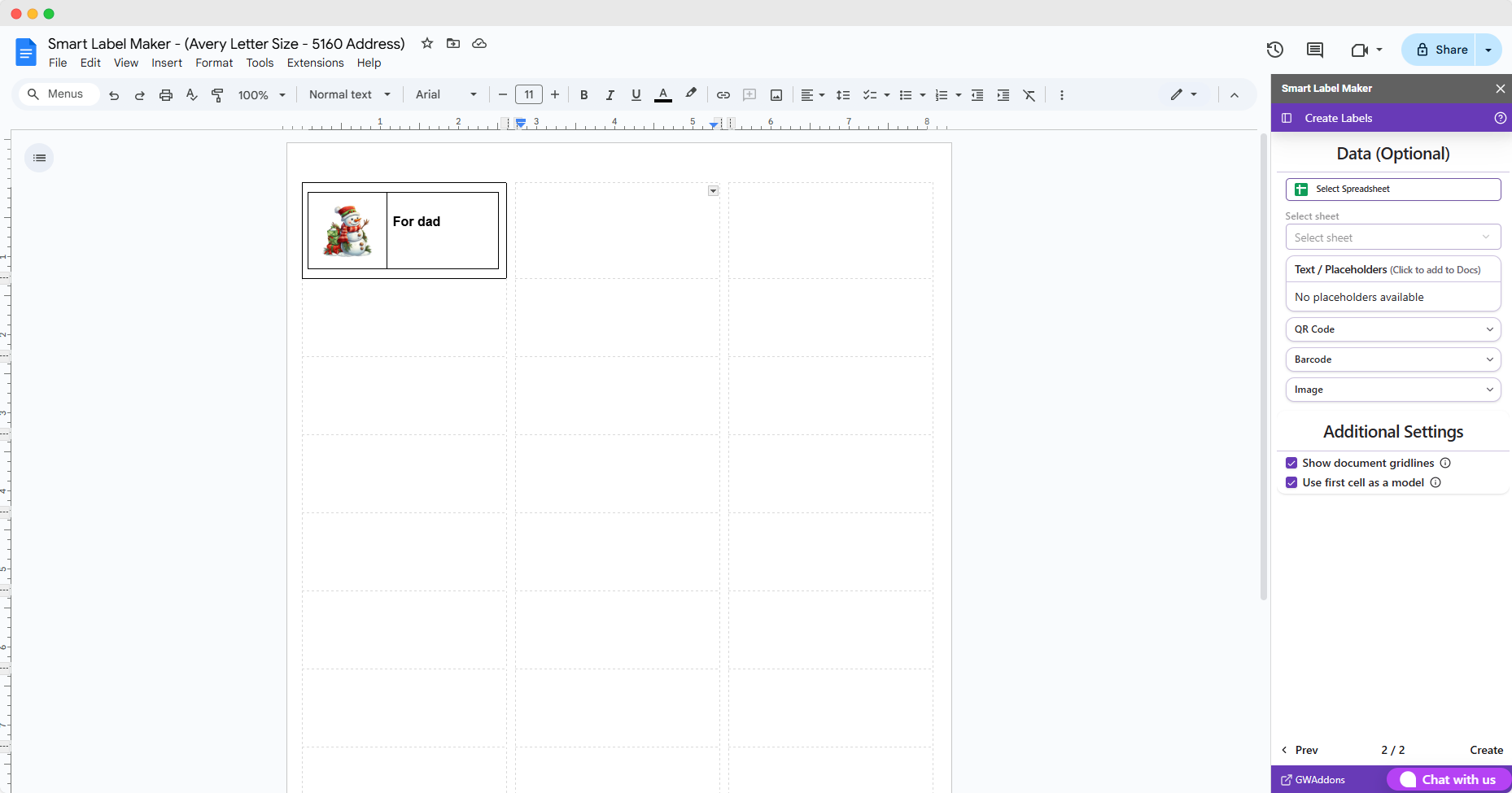Image resolution: width=1512 pixels, height=793 pixels.
Task: Decrease indent of paragraph
Action: [x=977, y=95]
